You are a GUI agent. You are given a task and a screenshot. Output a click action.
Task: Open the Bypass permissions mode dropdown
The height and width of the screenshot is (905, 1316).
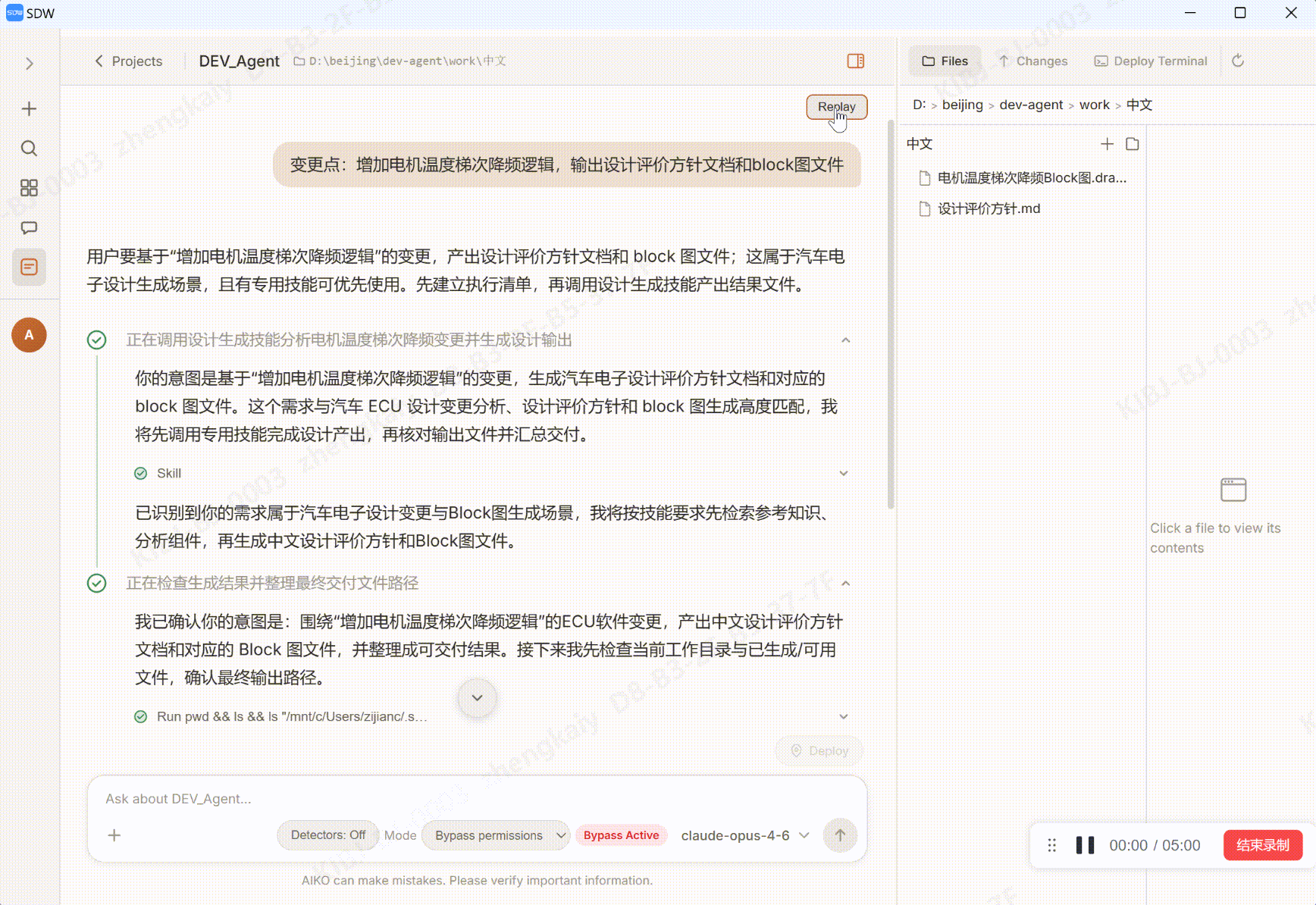coord(496,835)
